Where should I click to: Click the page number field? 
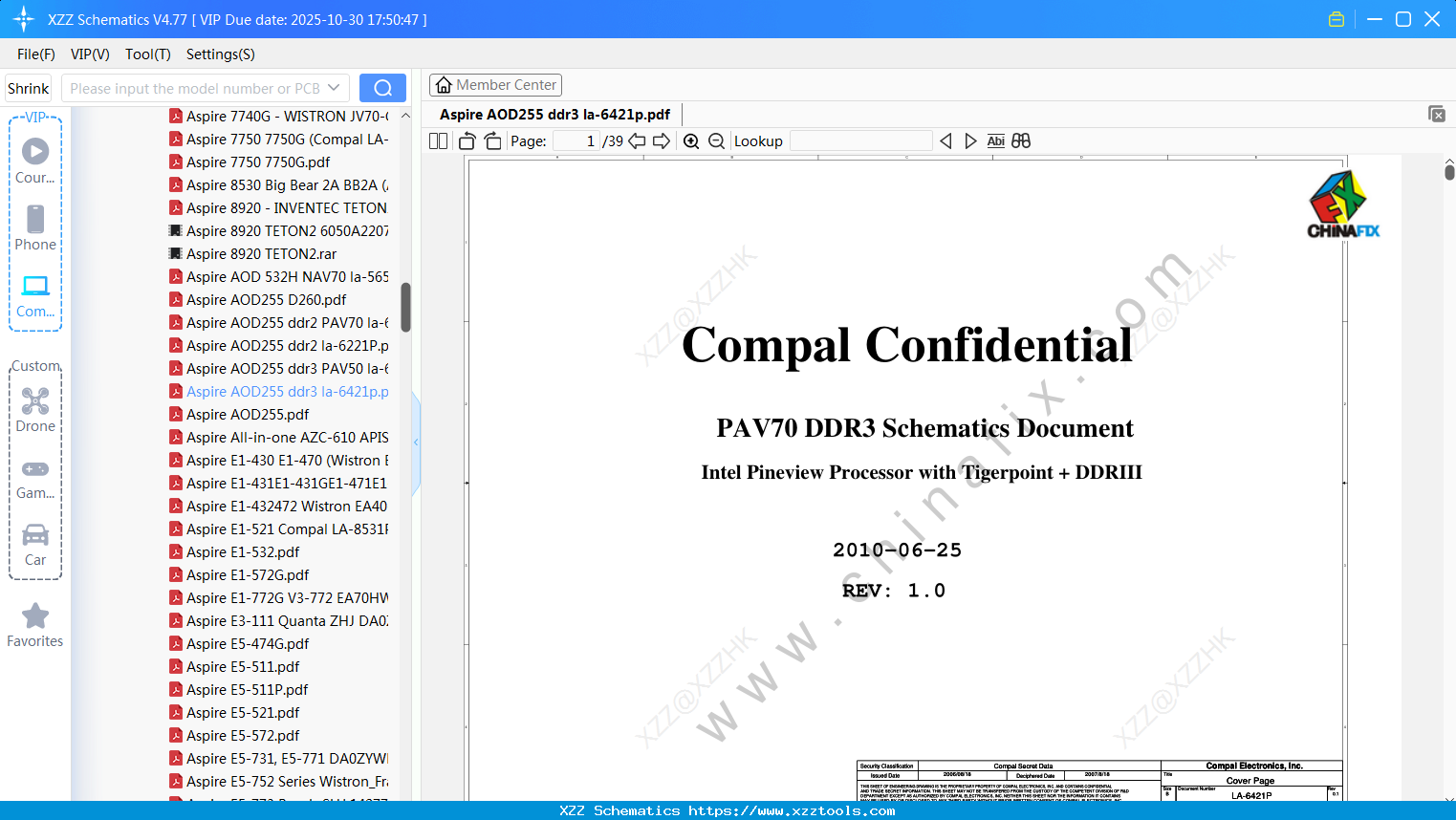[x=576, y=141]
